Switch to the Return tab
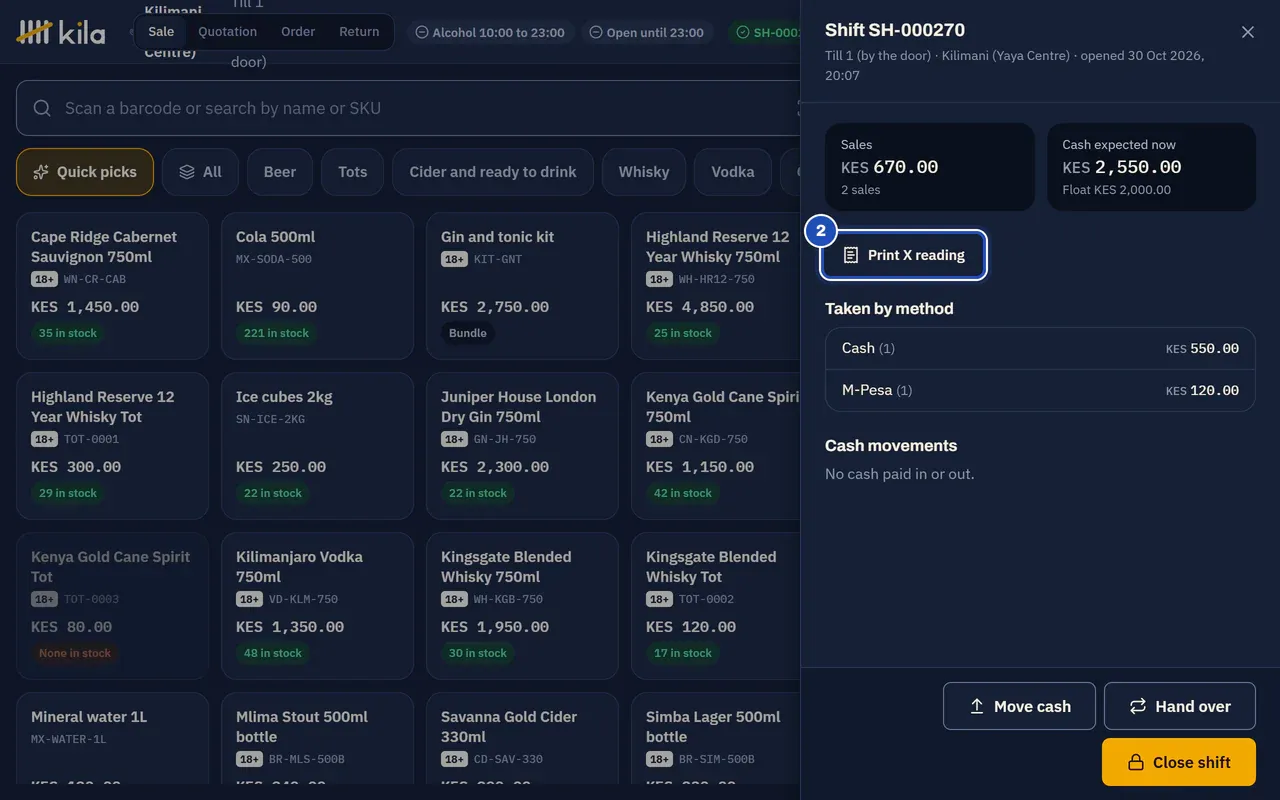Image resolution: width=1280 pixels, height=800 pixels. coord(359,32)
